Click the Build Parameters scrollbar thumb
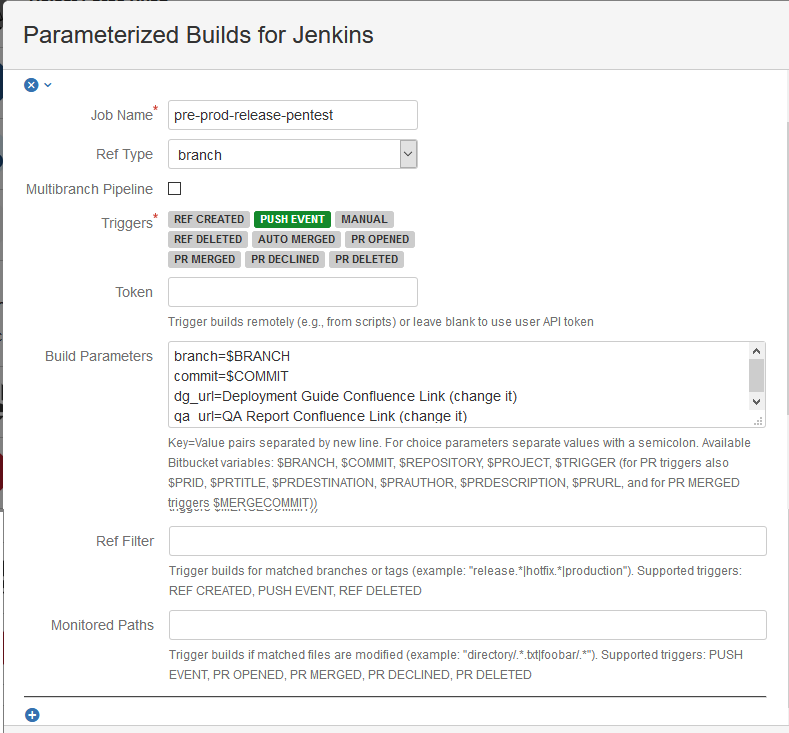 [756, 375]
